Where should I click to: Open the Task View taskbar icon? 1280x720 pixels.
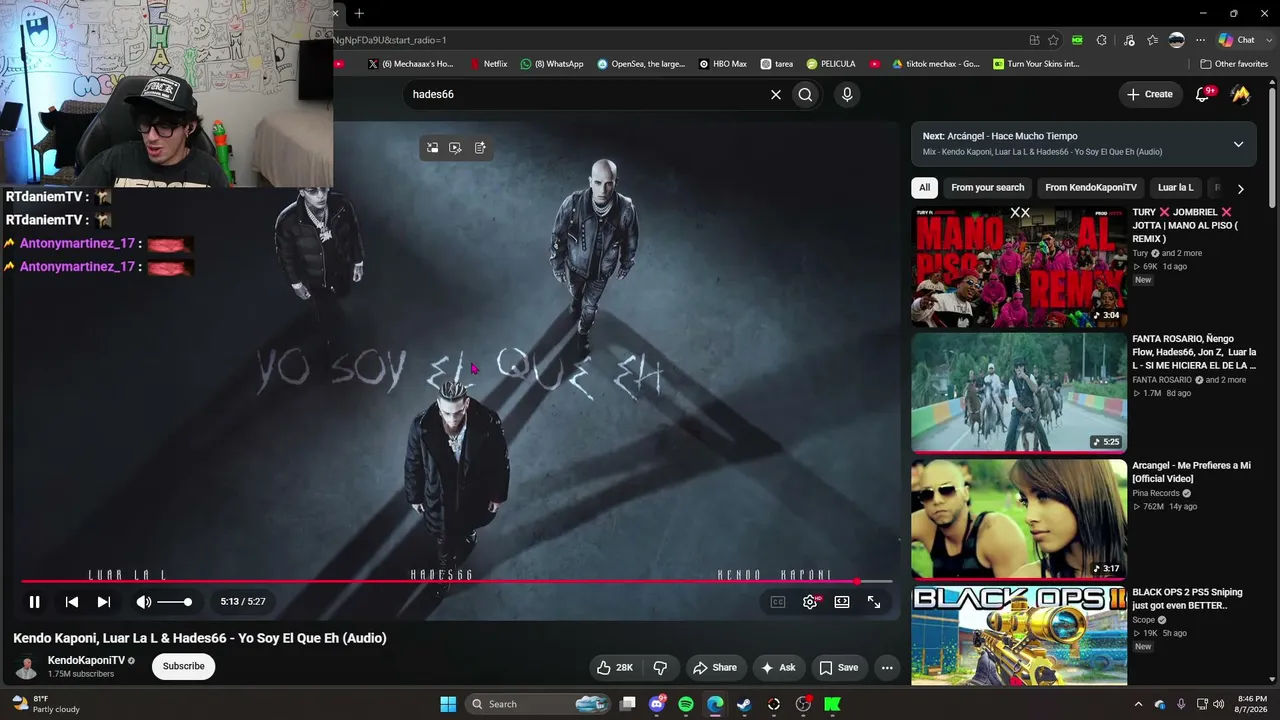(628, 704)
